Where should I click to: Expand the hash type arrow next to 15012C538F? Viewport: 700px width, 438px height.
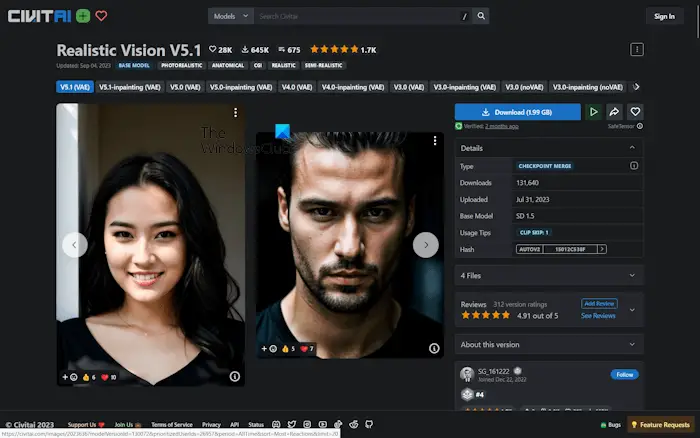[602, 249]
